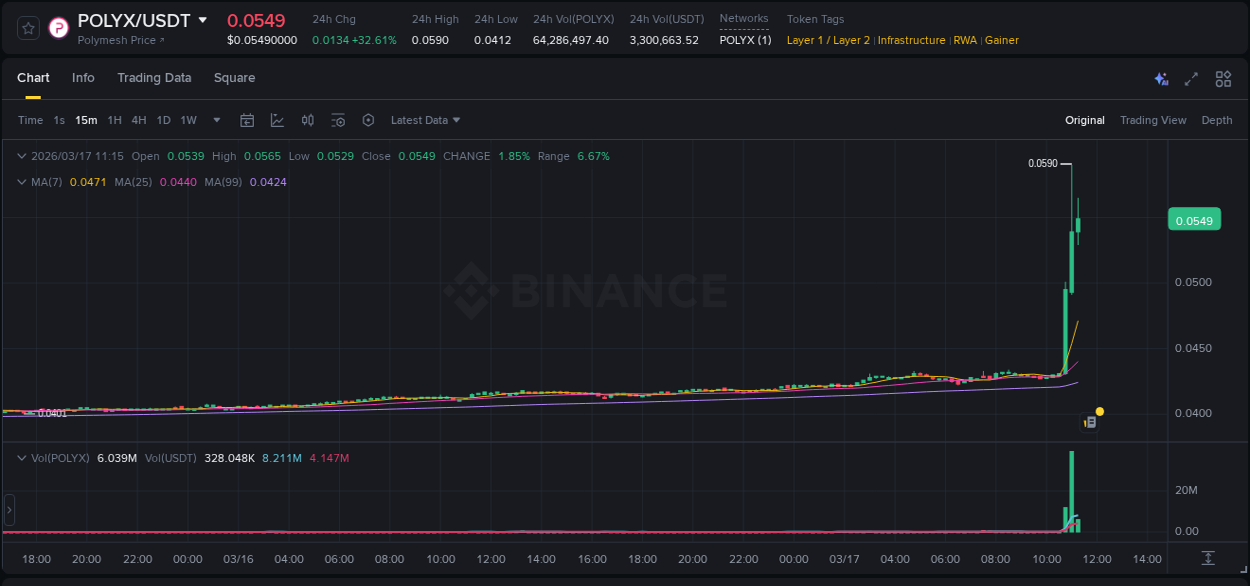The image size is (1250, 586).
Task: Favorite POLYX/USDT using the star icon
Action: pyautogui.click(x=27, y=28)
